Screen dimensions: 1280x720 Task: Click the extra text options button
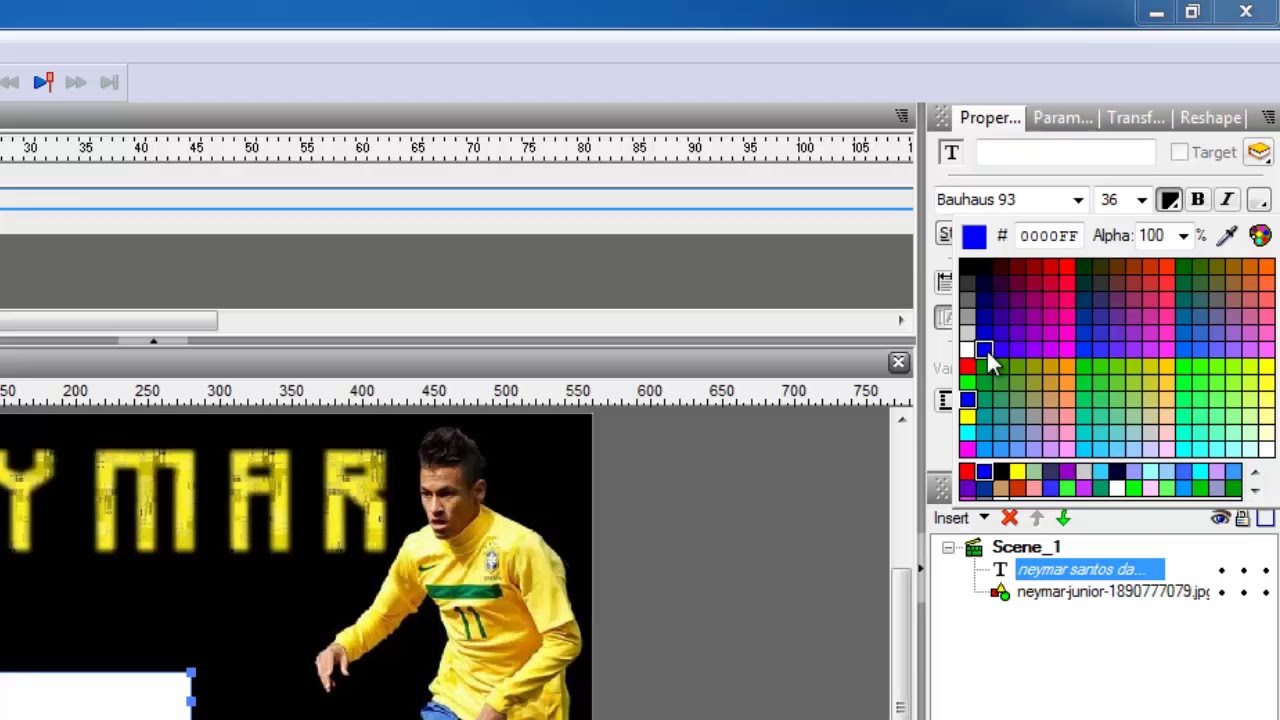click(1258, 200)
